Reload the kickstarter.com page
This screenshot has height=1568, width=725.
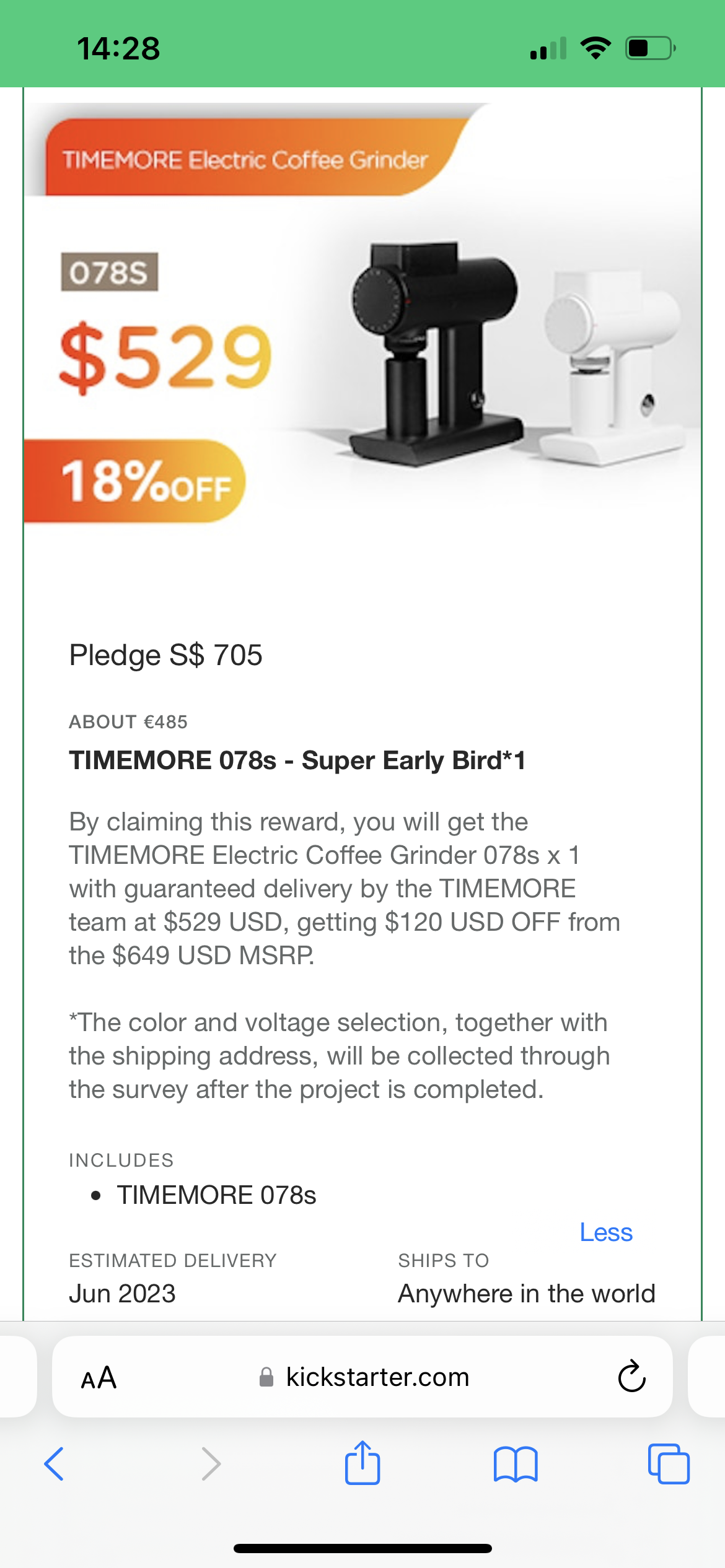click(x=631, y=1377)
